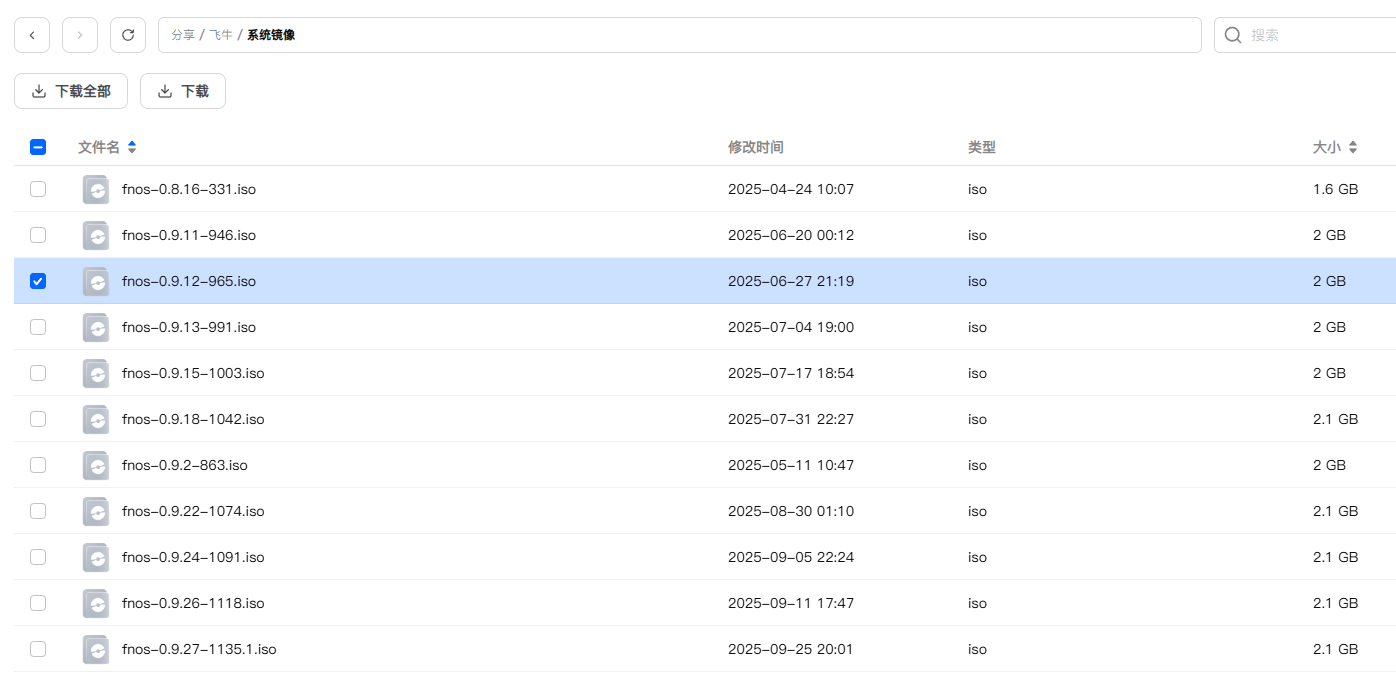1396x674 pixels.
Task: Click the refresh icon button
Action: tap(128, 35)
